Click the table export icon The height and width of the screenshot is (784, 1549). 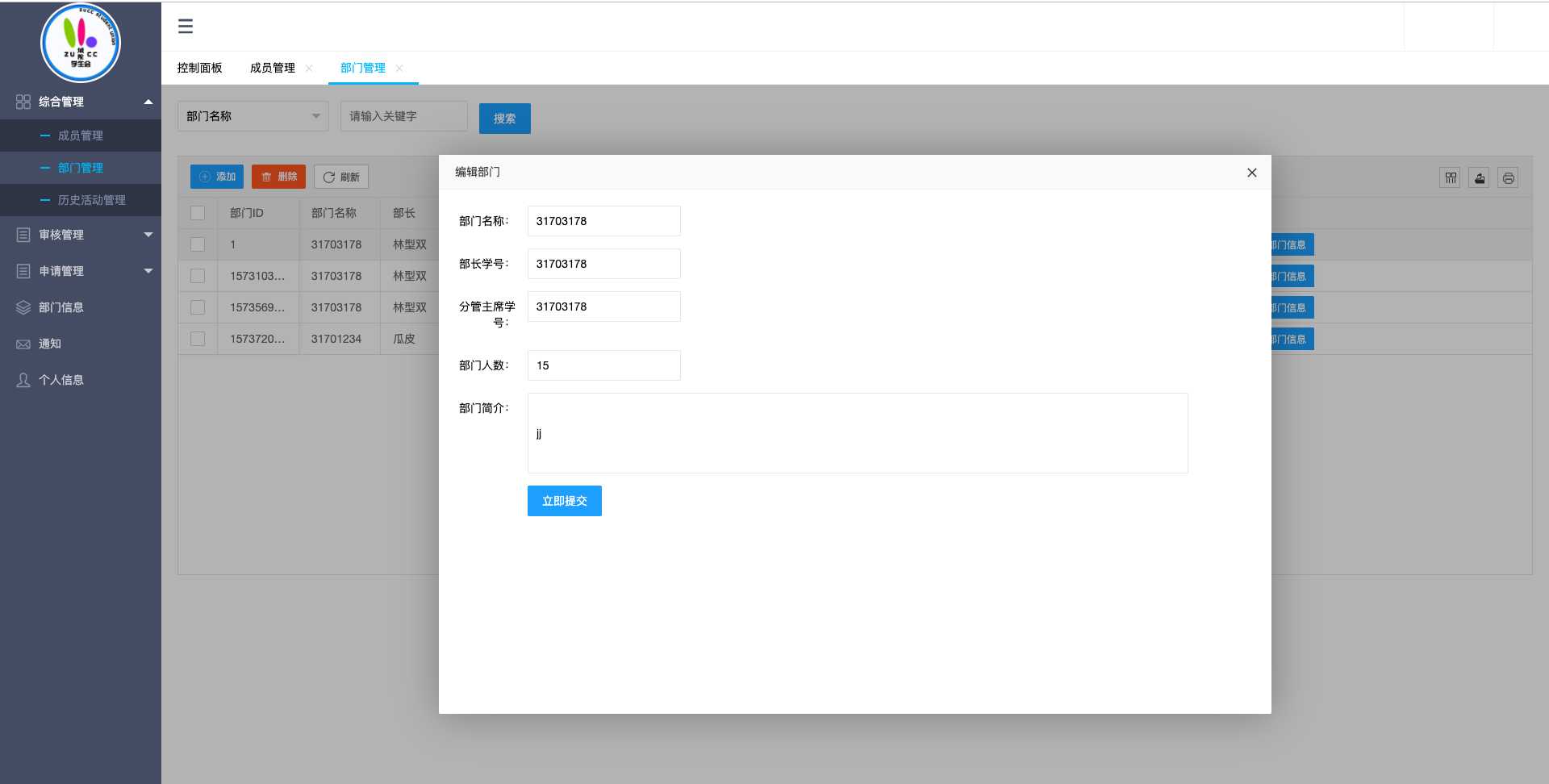coord(1480,177)
